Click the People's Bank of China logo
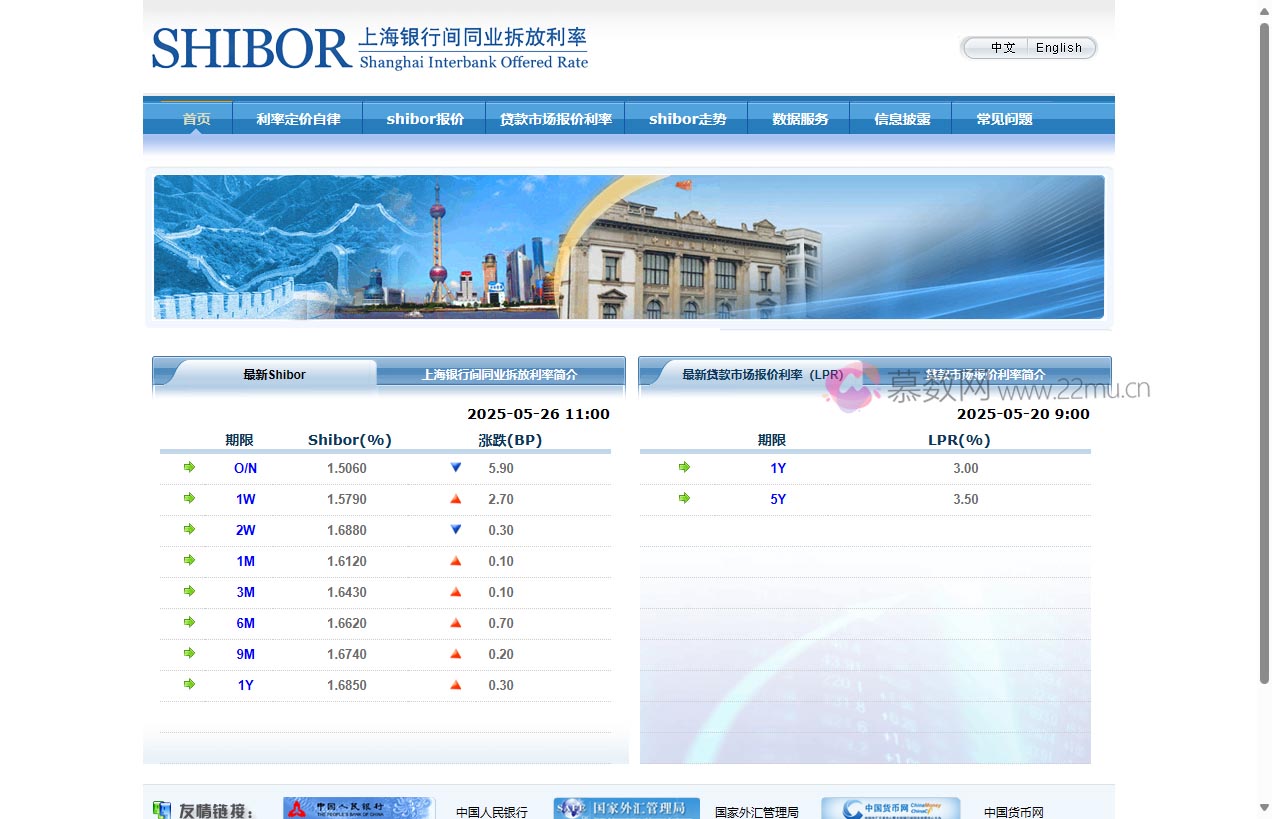The width and height of the screenshot is (1272, 819). click(358, 809)
